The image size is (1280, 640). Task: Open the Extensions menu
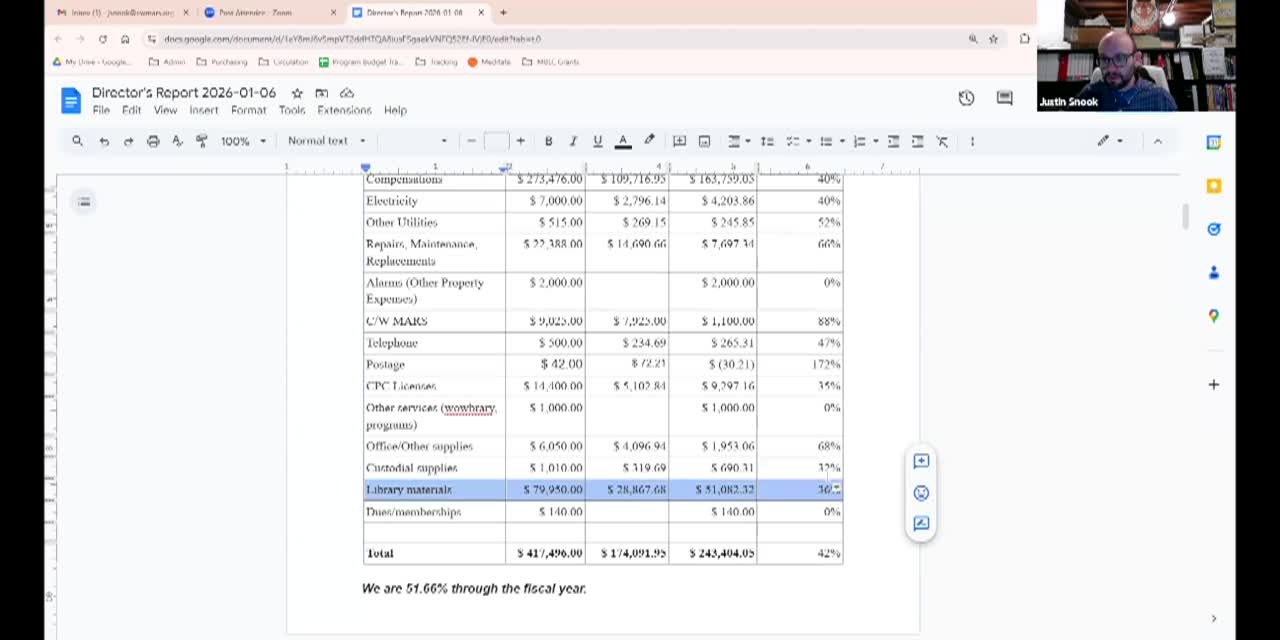point(344,110)
